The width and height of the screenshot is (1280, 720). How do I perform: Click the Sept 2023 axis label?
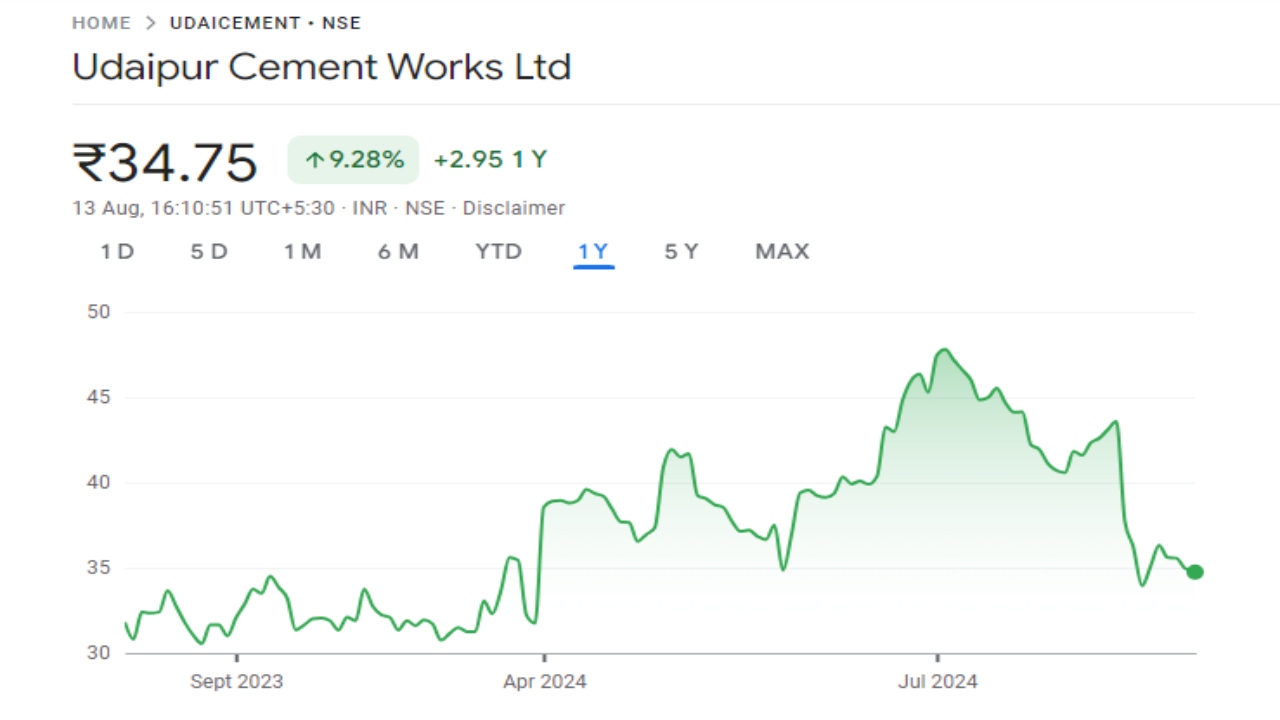pos(236,682)
